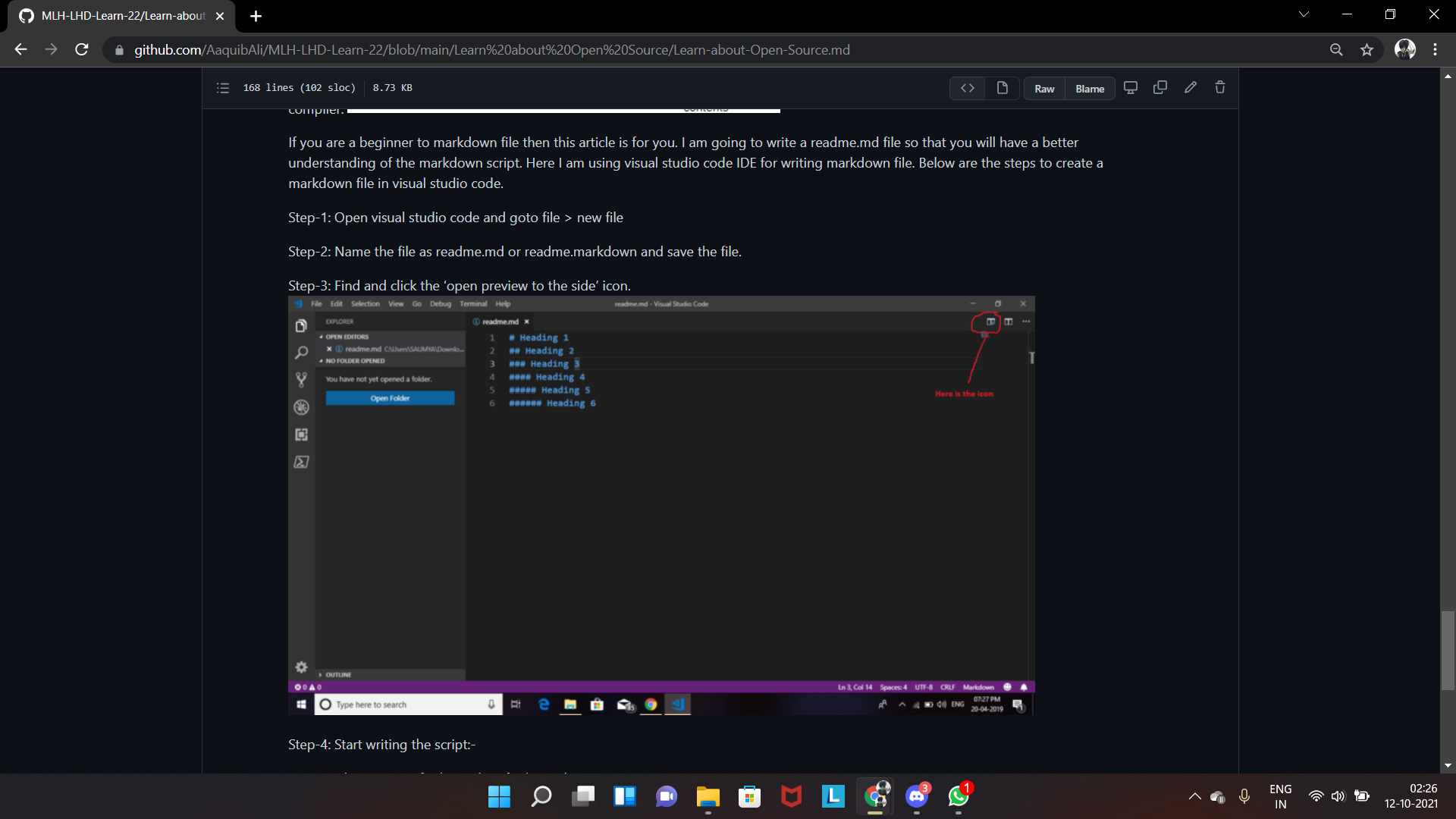Reload the current GitHub page
The width and height of the screenshot is (1456, 819).
click(82, 50)
